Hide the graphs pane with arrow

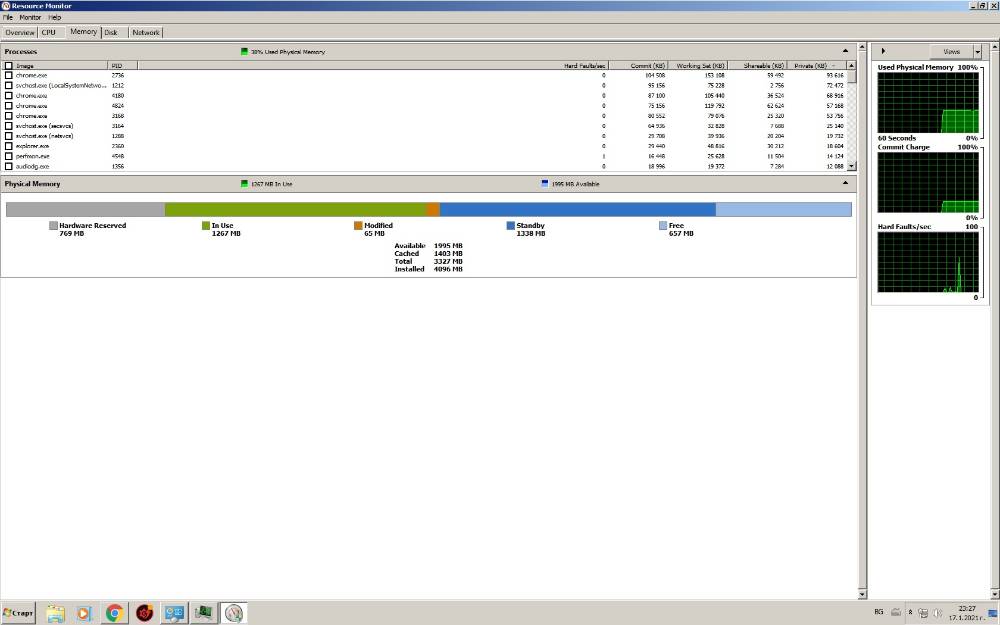click(883, 51)
